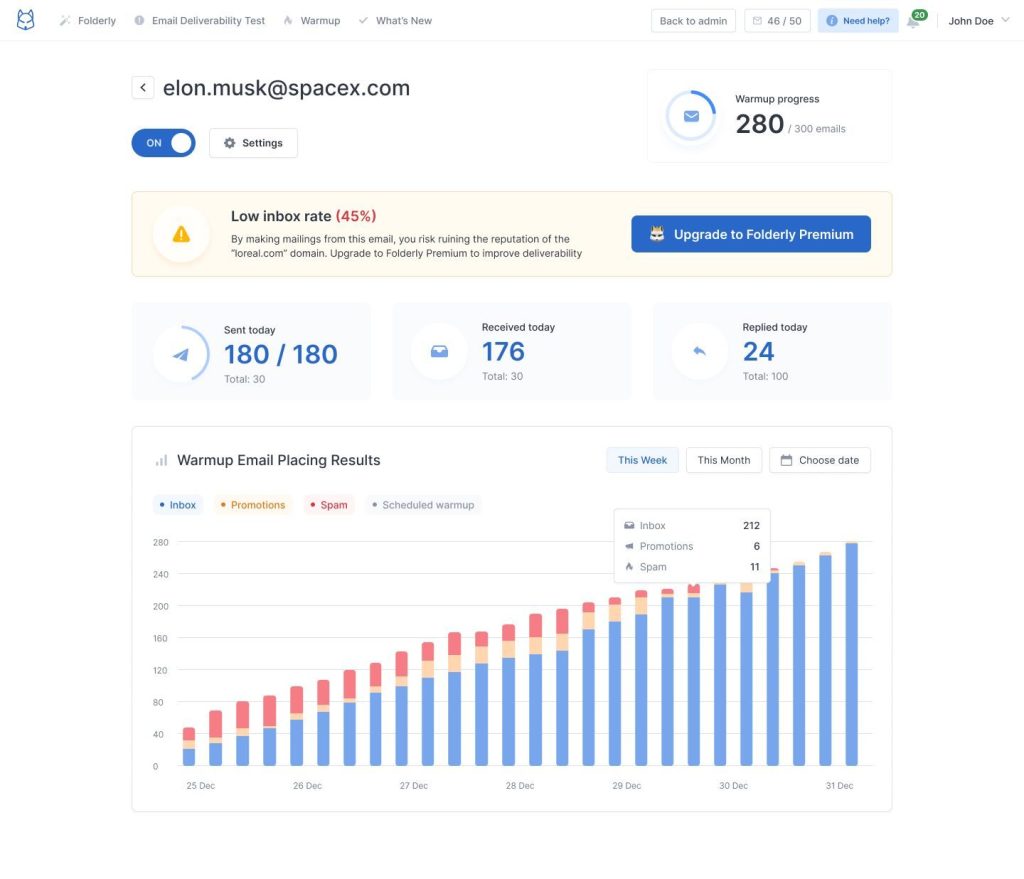Open the Choose date picker
1024x879 pixels.
820,460
